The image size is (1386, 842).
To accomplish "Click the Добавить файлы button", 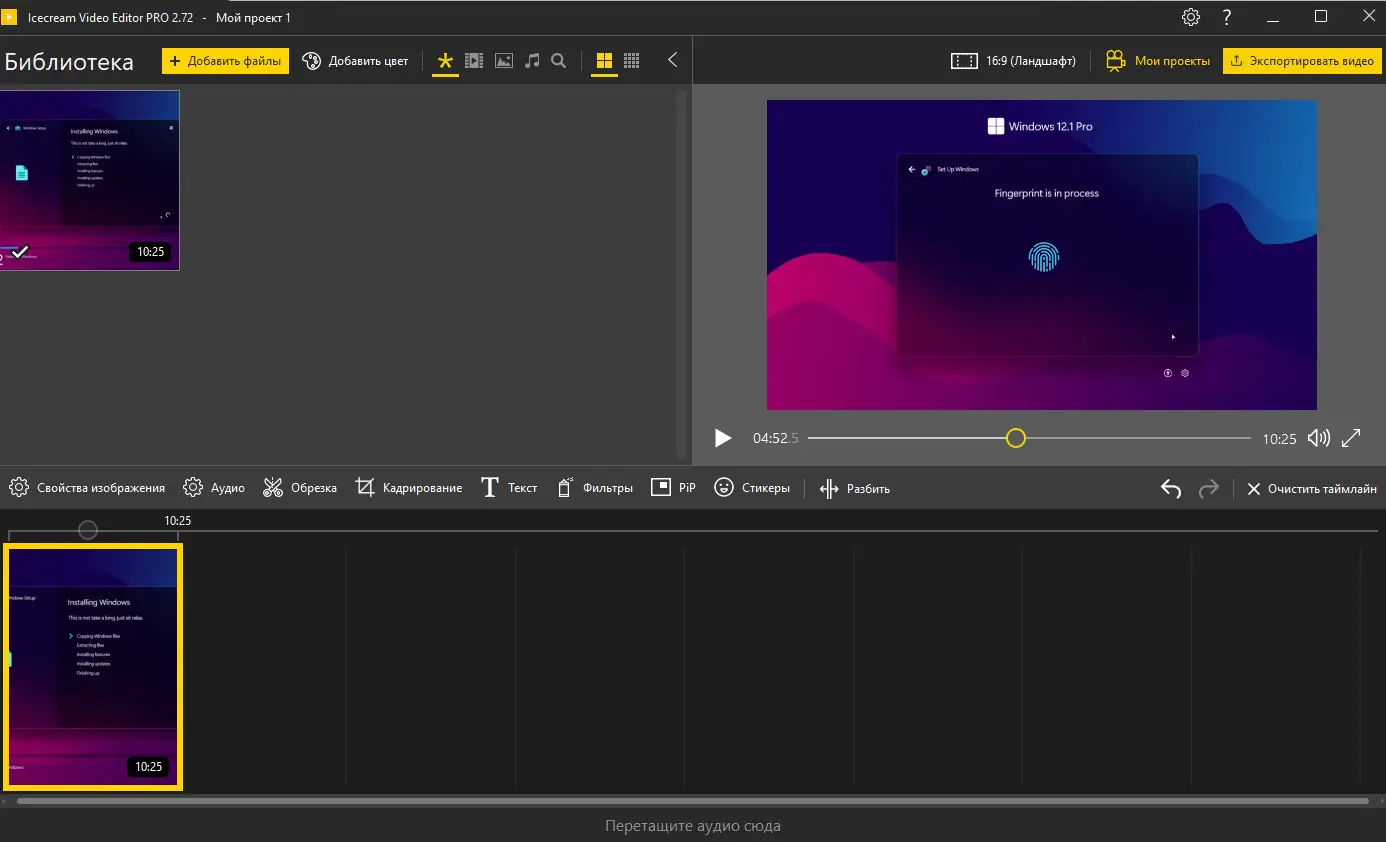I will 225,61.
